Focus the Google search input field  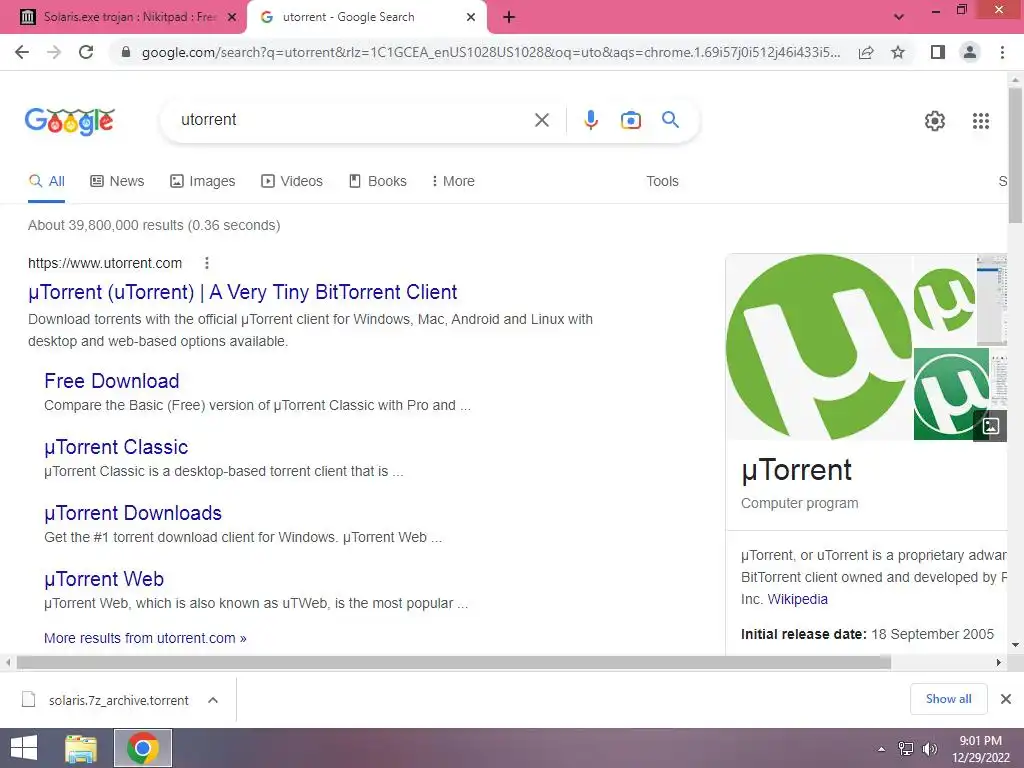tap(353, 120)
